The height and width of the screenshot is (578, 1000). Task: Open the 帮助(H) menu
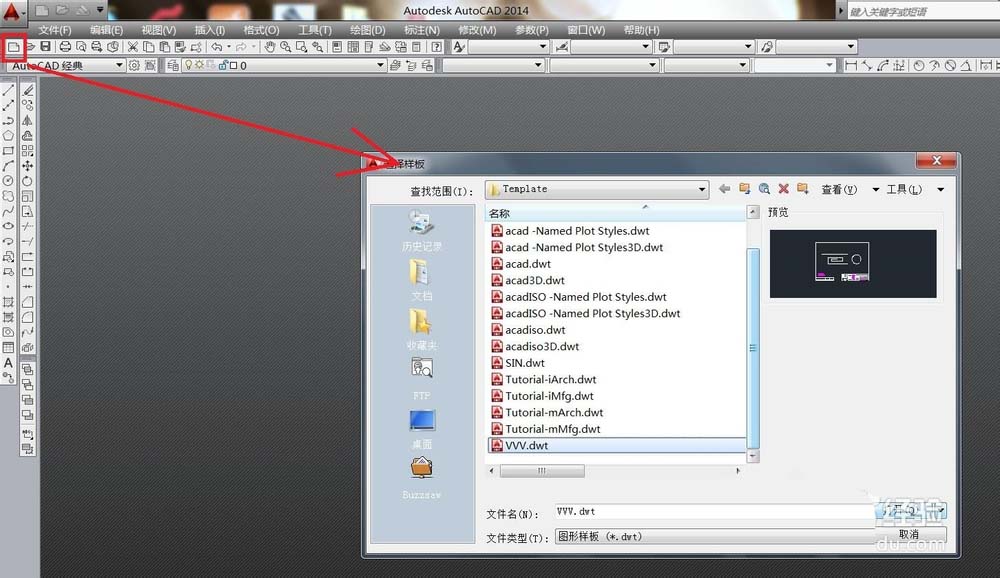[642, 30]
